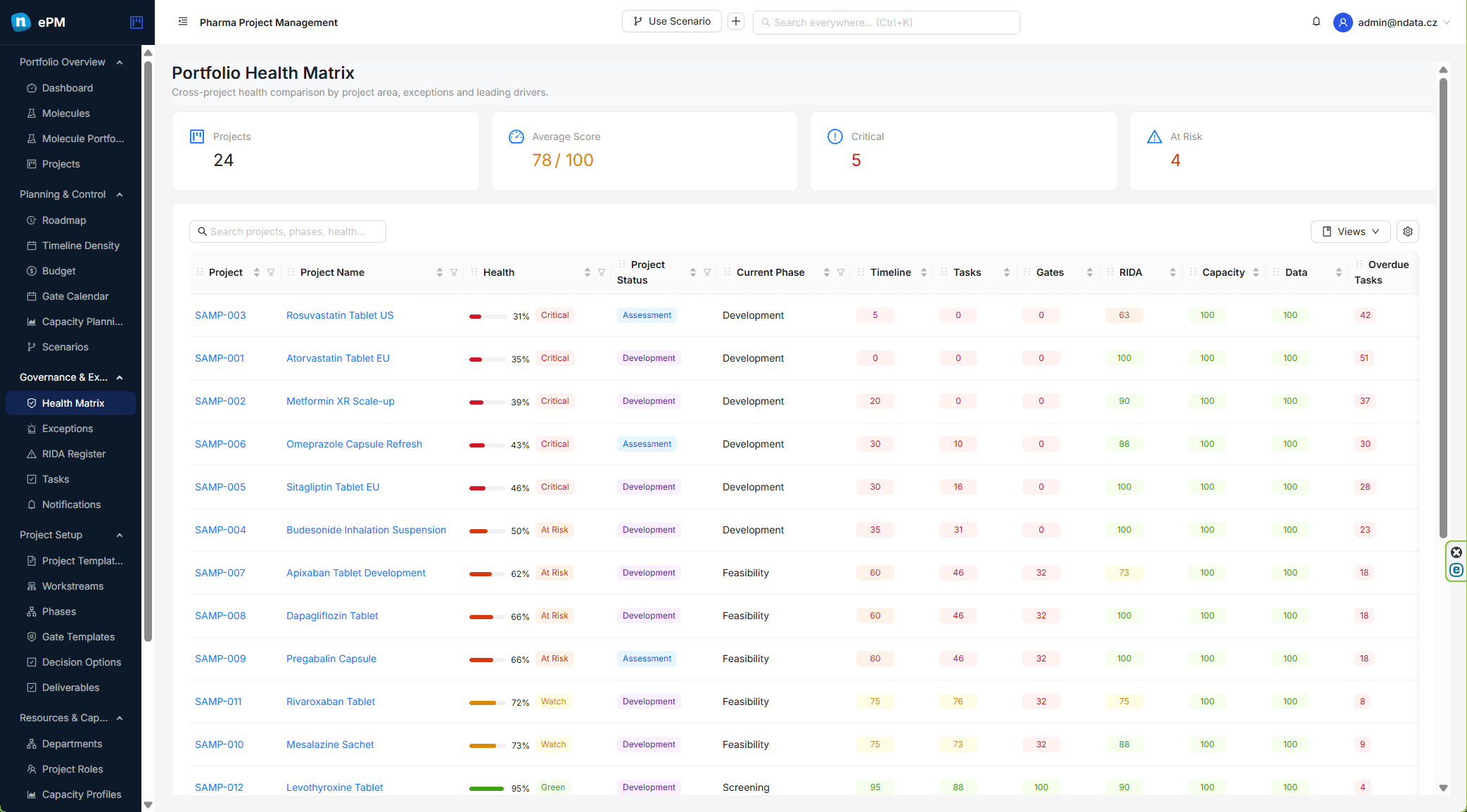Open the Views dropdown
1467x812 pixels.
(x=1350, y=231)
